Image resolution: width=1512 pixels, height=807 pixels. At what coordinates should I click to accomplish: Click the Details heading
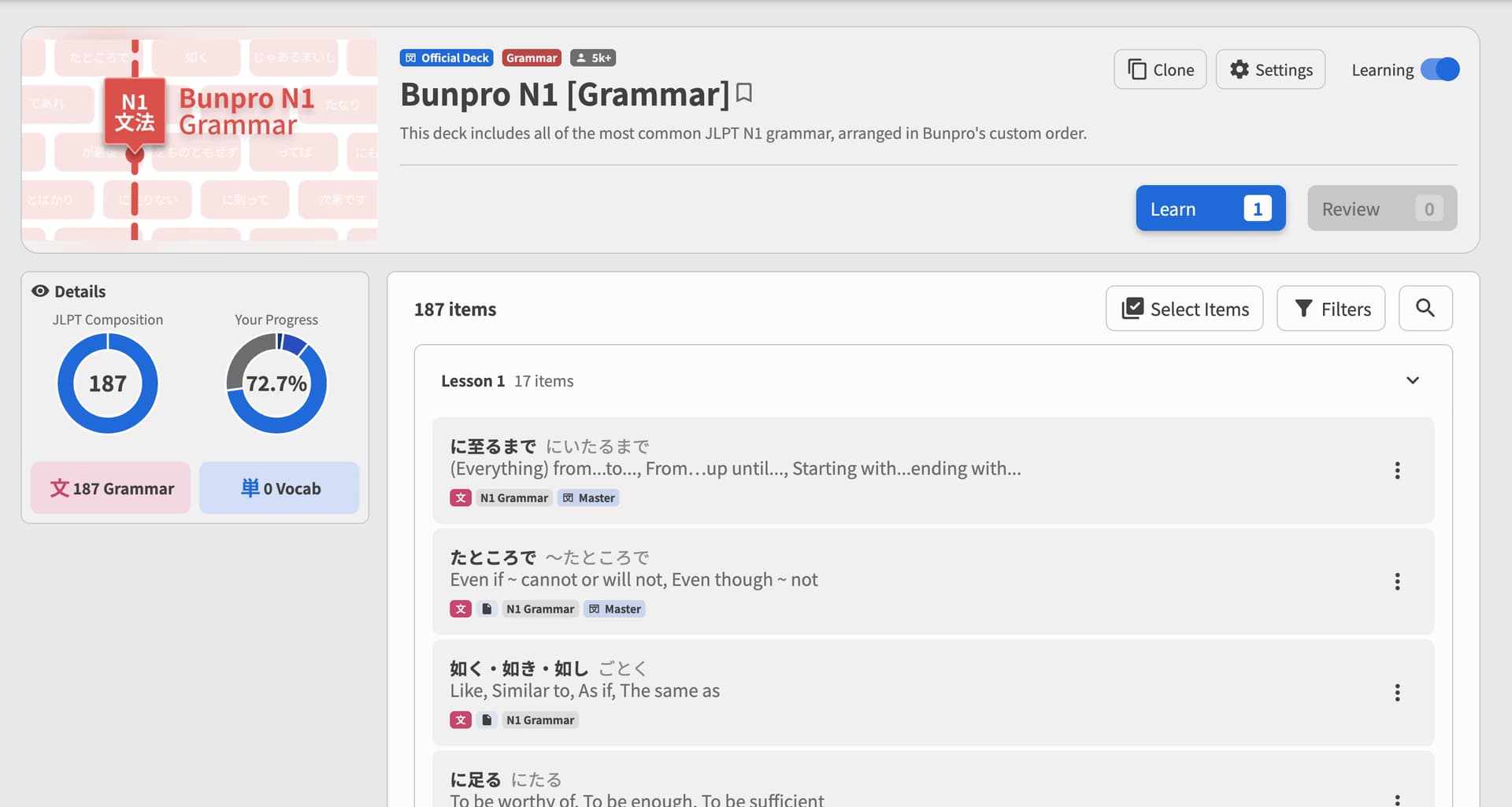pos(80,291)
